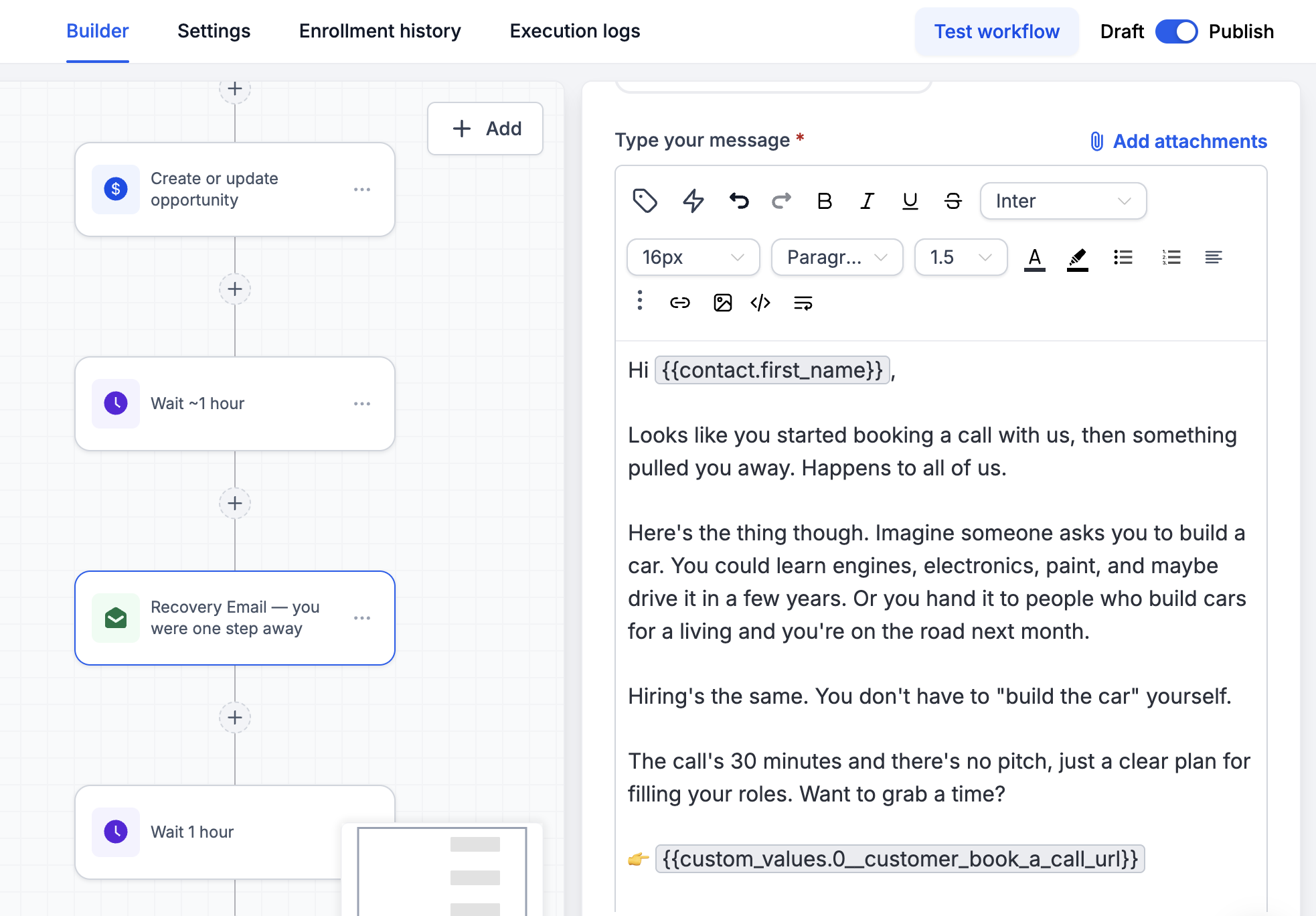Insert a custom value tag icon
Viewport: 1316px width, 916px height.
[x=645, y=201]
